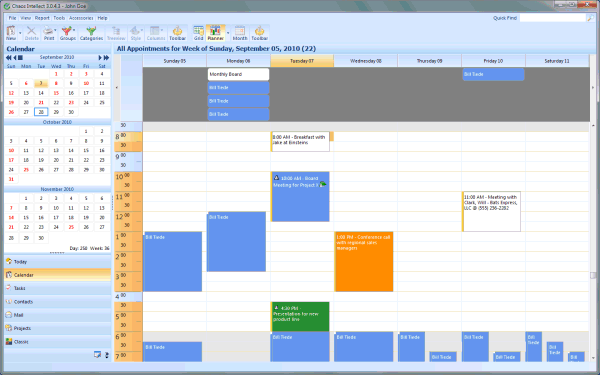Image resolution: width=600 pixels, height=375 pixels.
Task: Jump back a year with double-left arrow
Action: pyautogui.click(x=8, y=57)
